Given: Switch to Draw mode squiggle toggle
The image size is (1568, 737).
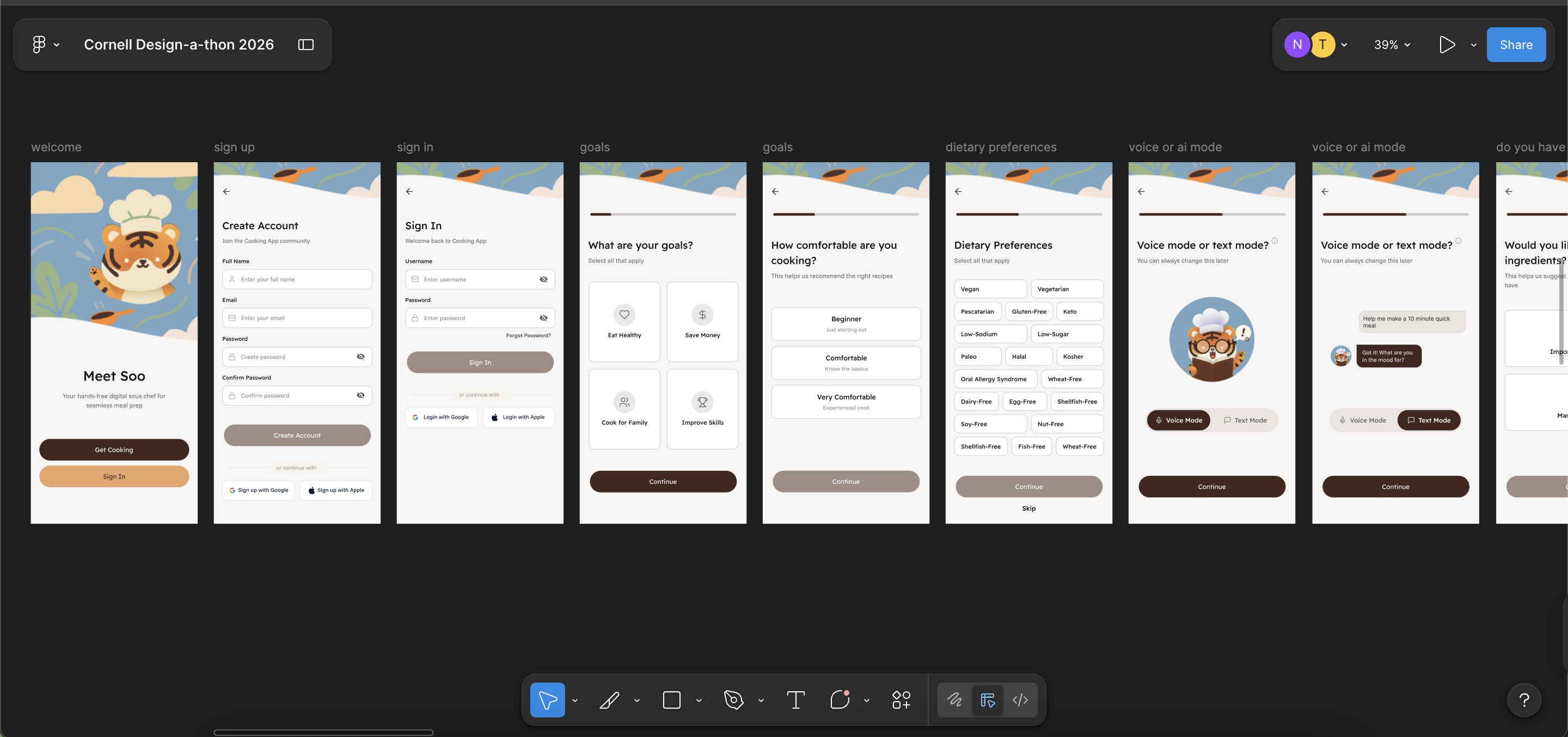Looking at the screenshot, I should point(954,700).
